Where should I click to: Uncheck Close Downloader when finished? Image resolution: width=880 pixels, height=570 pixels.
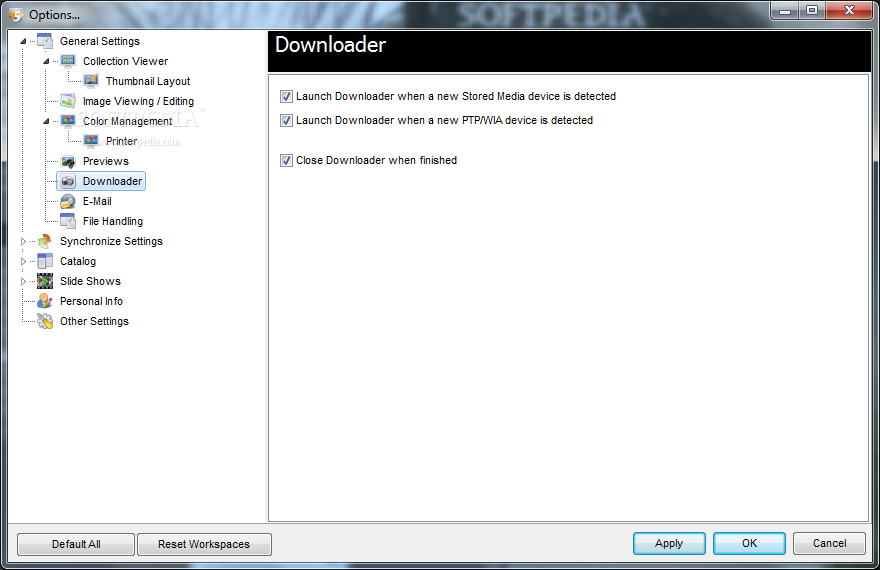286,160
